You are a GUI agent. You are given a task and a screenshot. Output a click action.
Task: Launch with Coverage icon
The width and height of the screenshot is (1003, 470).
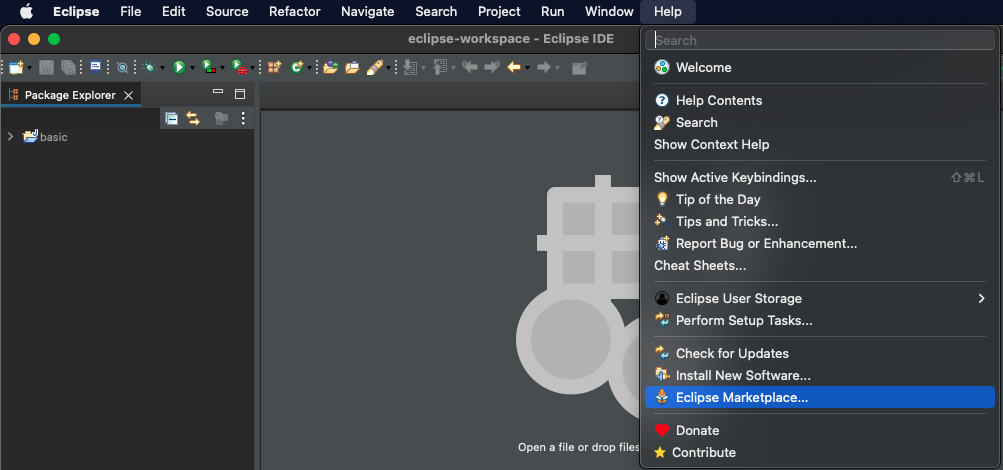[208, 67]
